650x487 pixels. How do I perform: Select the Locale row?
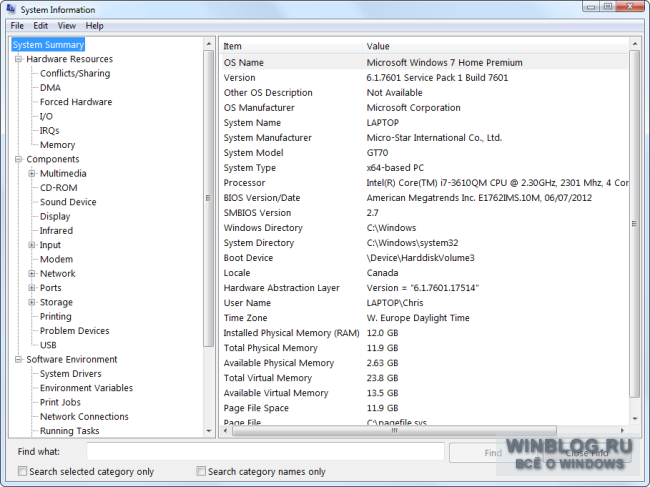pos(424,273)
